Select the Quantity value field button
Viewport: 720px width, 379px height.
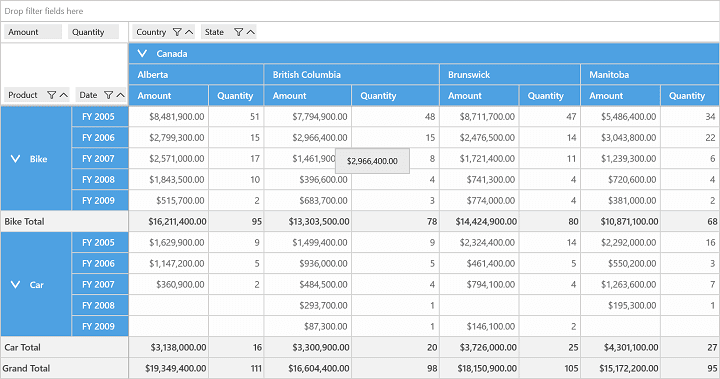(x=94, y=32)
